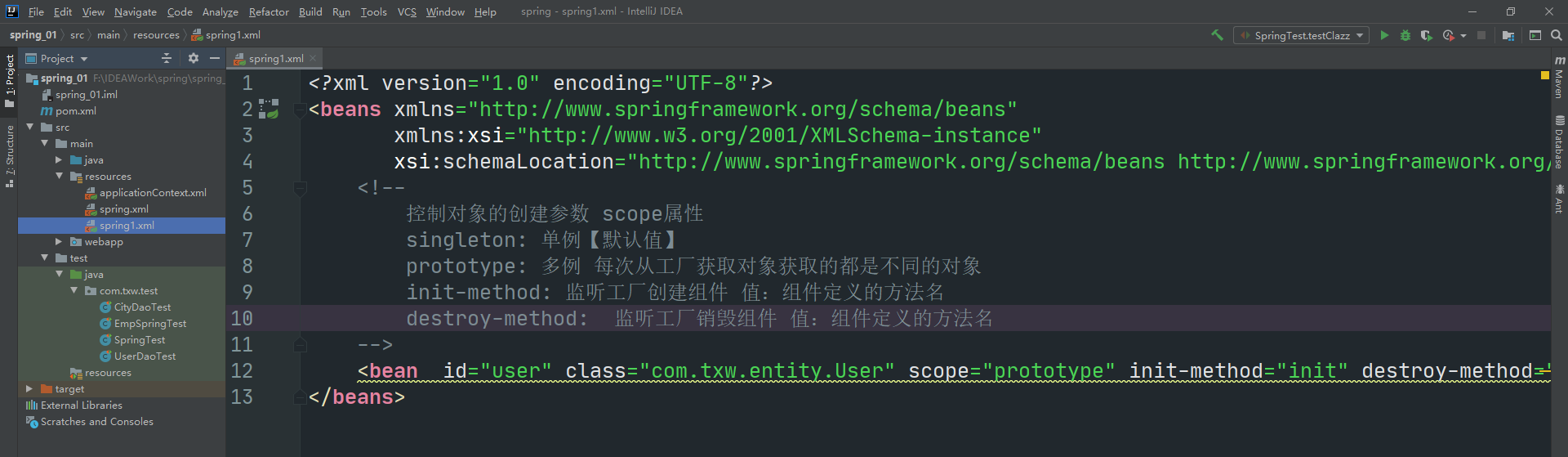1568x457 pixels.
Task: Open UserDaoTest class
Action: (x=137, y=356)
